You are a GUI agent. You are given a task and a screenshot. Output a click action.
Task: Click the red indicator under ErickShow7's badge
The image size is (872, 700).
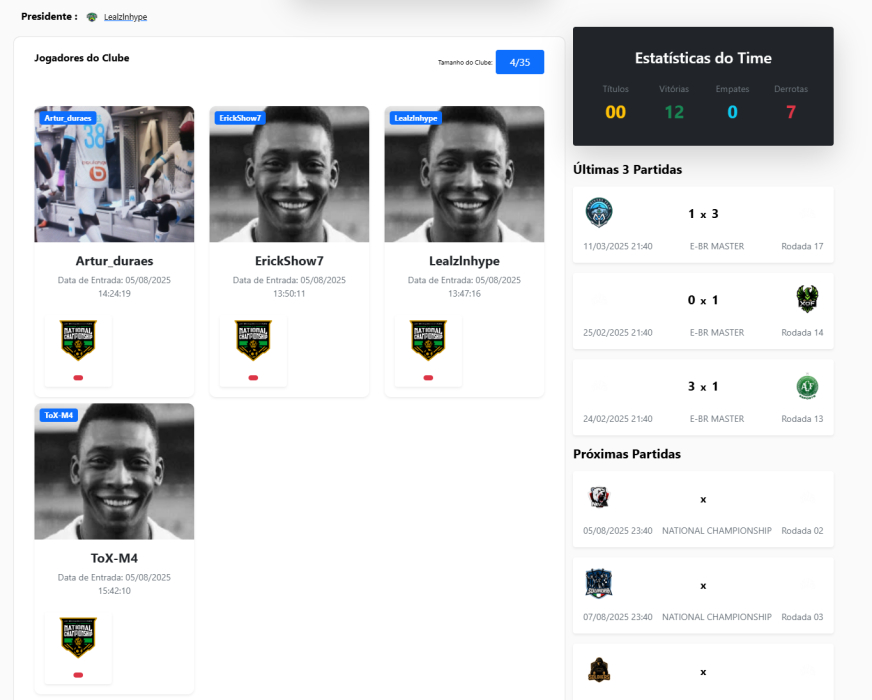tap(253, 377)
